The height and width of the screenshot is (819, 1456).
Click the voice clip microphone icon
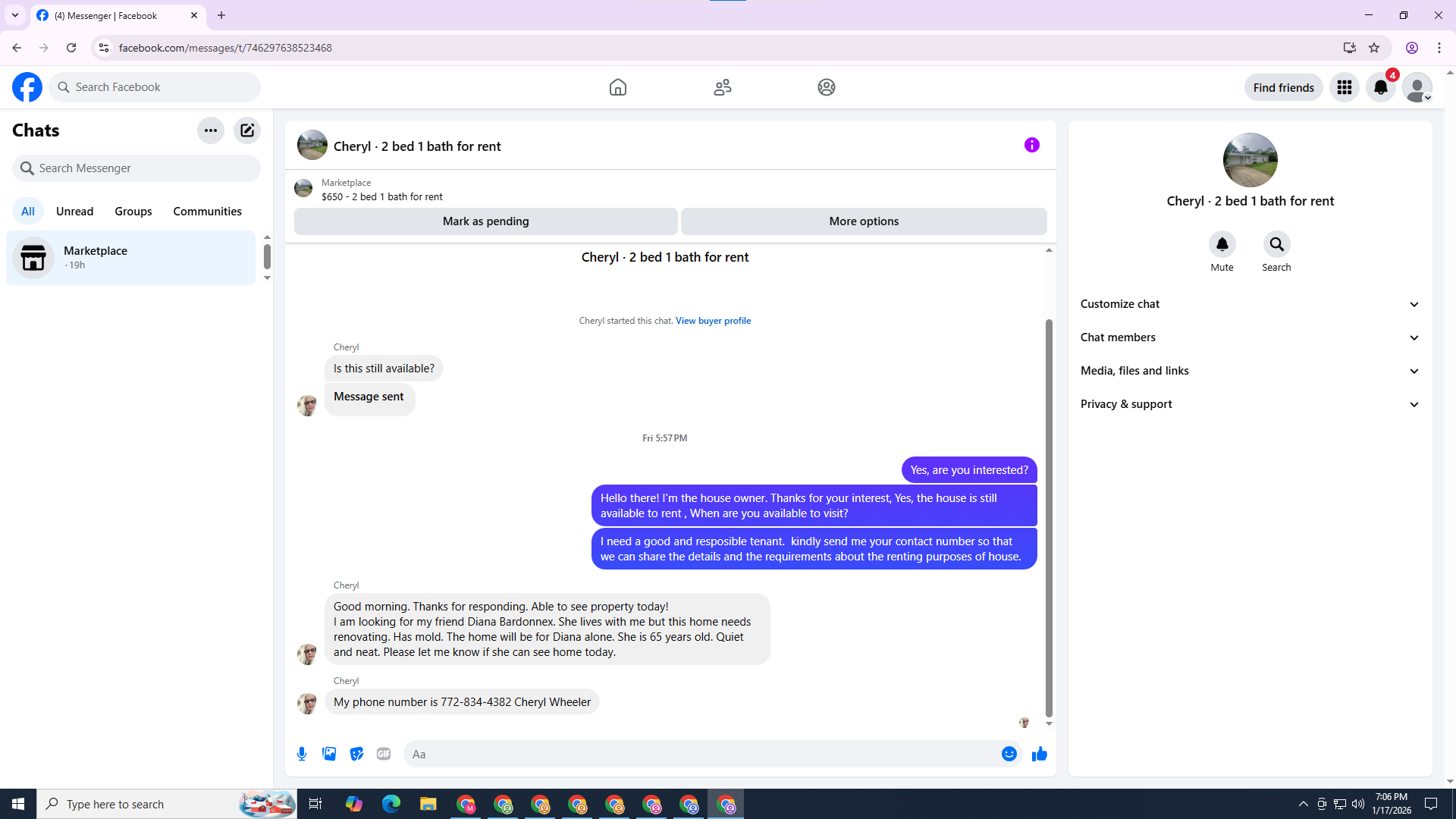302,754
